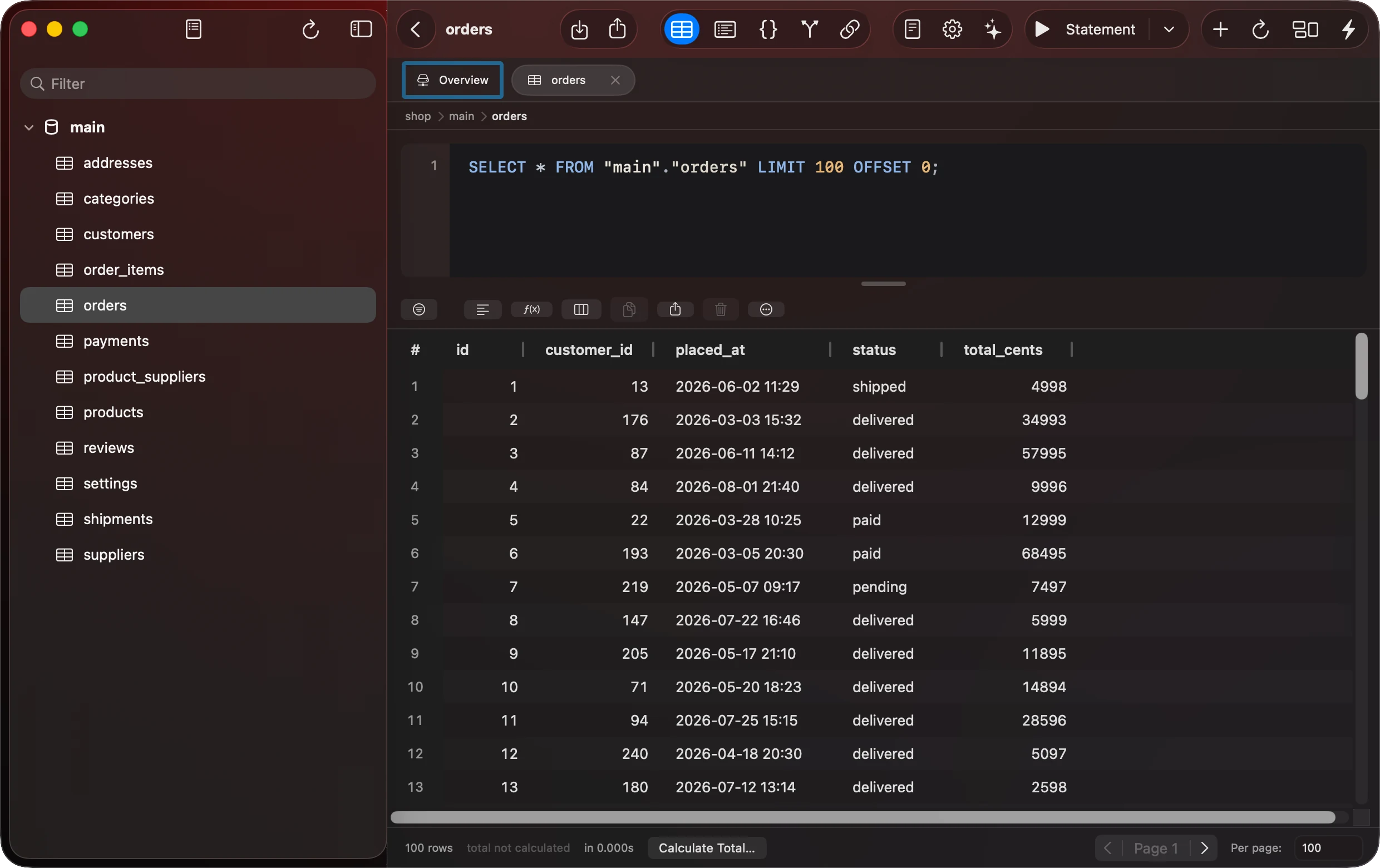Open the settings table in sidebar
The width and height of the screenshot is (1380, 868).
point(198,483)
